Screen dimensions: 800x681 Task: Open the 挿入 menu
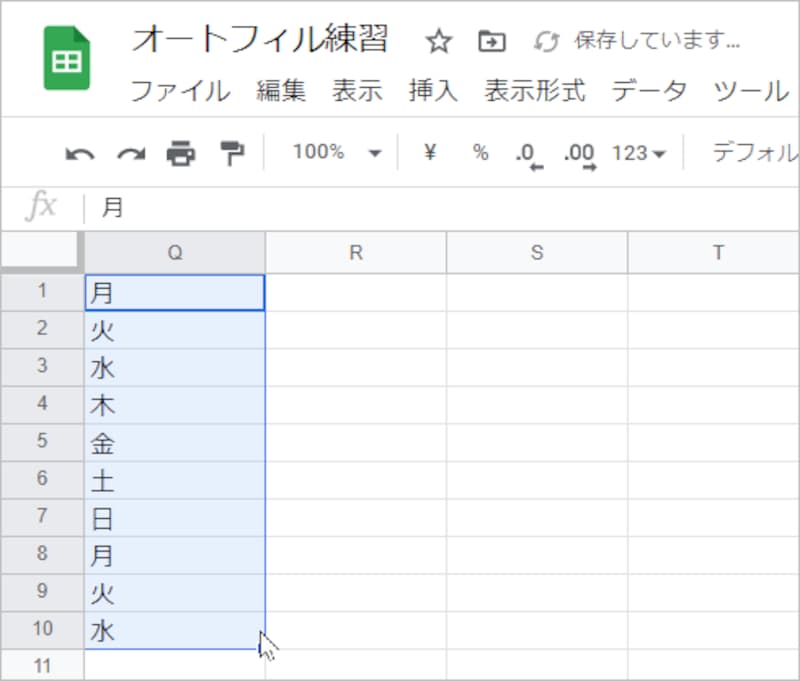click(431, 92)
